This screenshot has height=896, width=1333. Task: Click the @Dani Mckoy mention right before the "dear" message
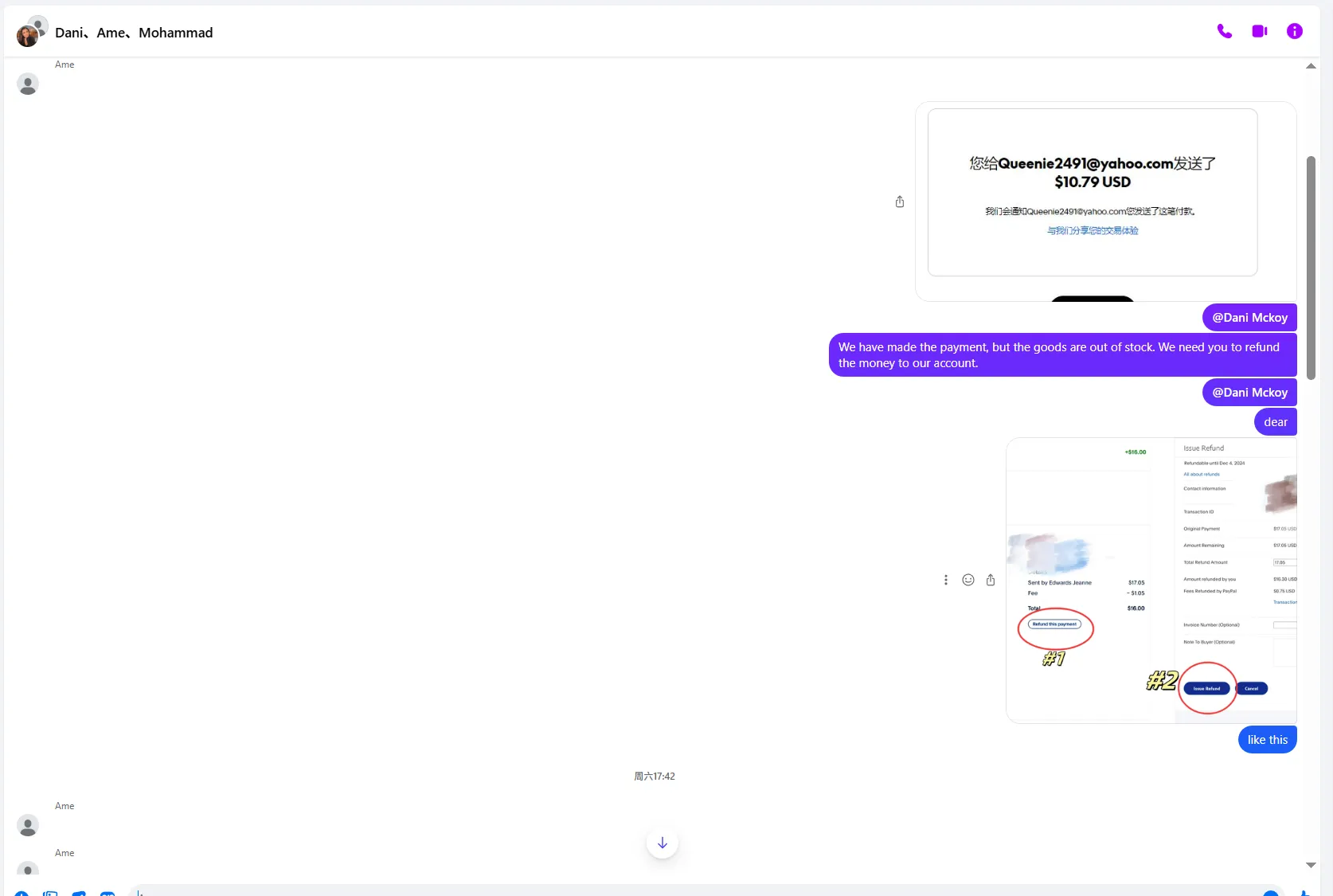click(1249, 393)
